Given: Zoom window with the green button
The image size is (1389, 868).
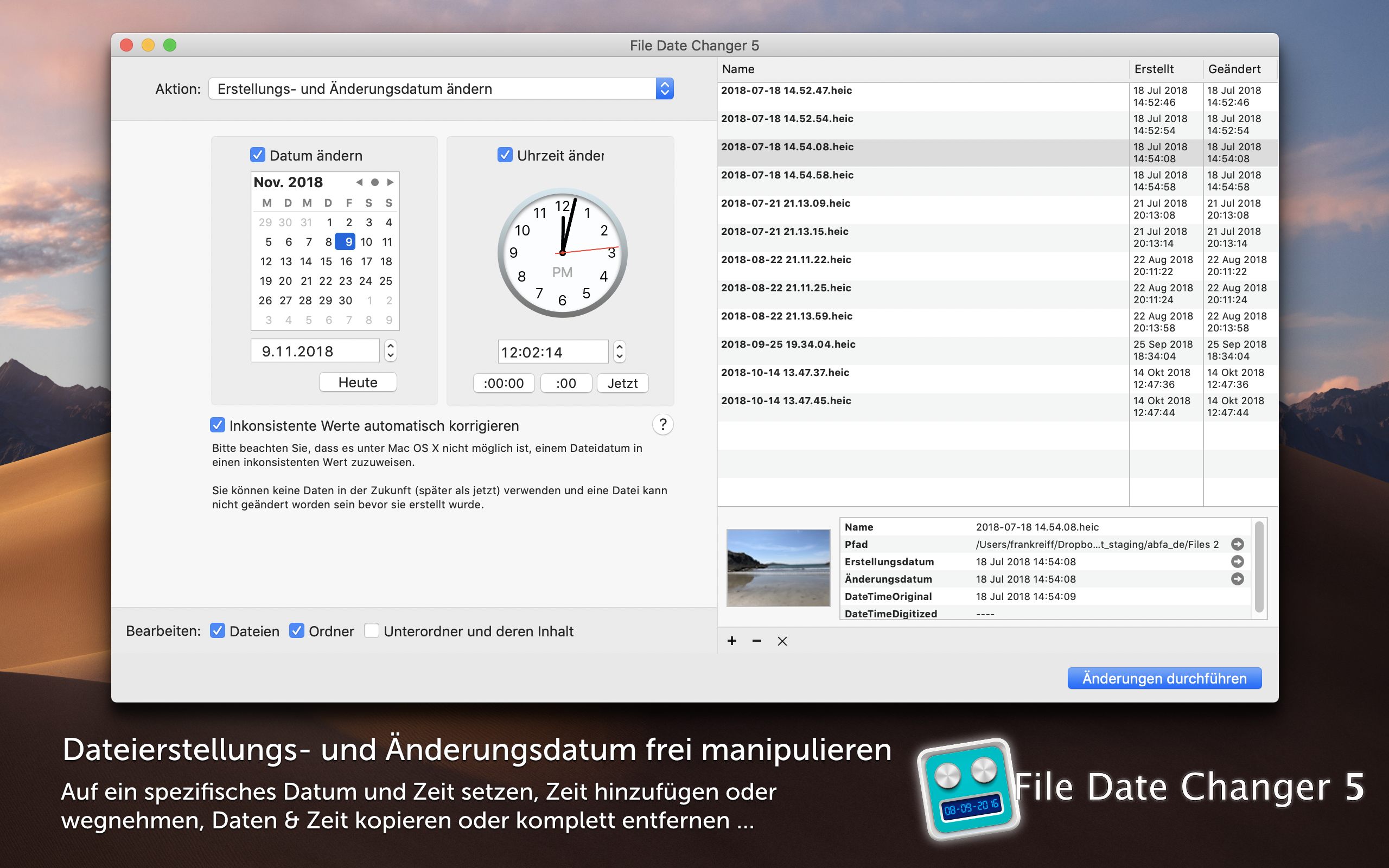Looking at the screenshot, I should tap(170, 45).
